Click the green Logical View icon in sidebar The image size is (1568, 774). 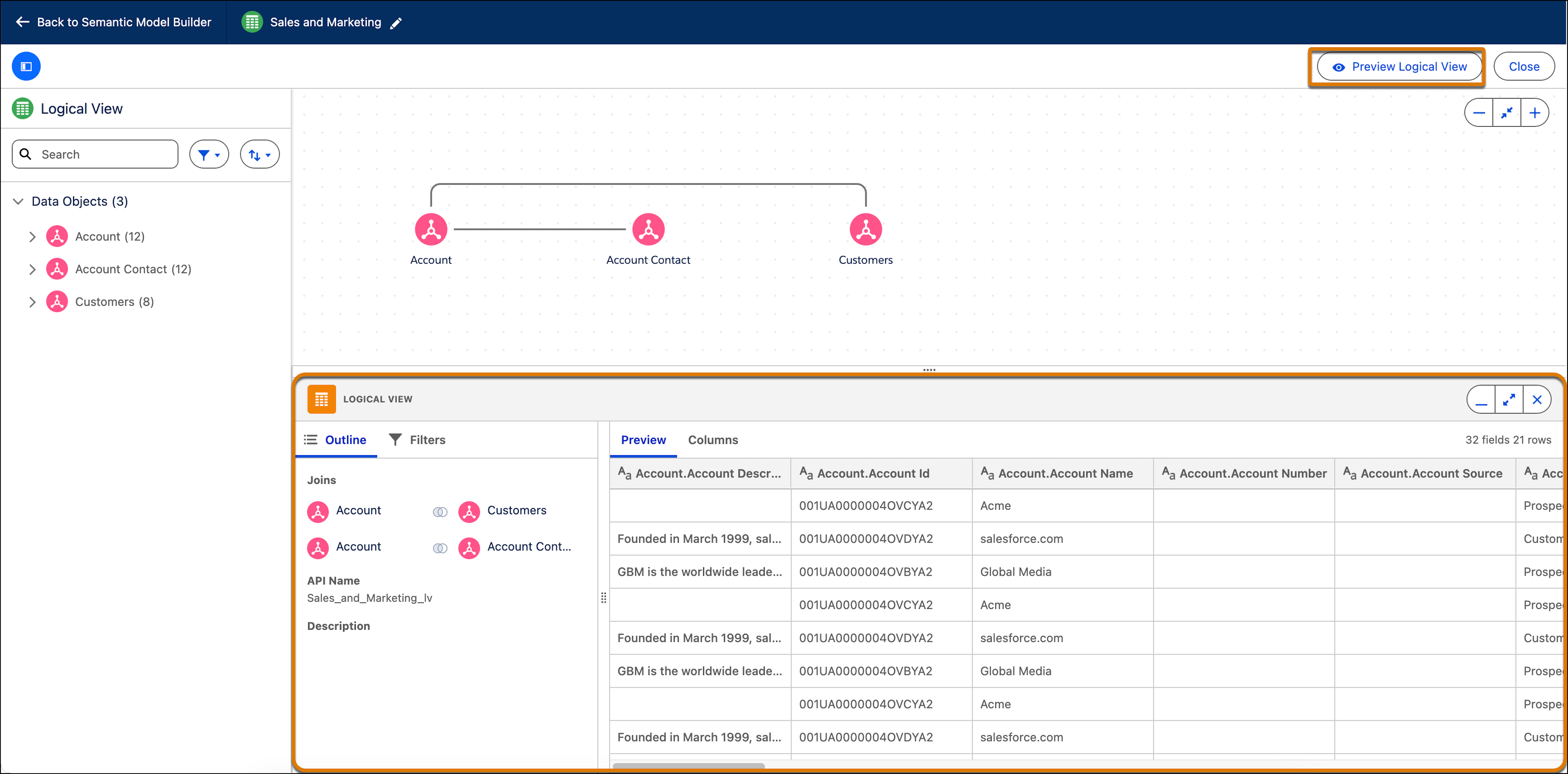pos(23,108)
